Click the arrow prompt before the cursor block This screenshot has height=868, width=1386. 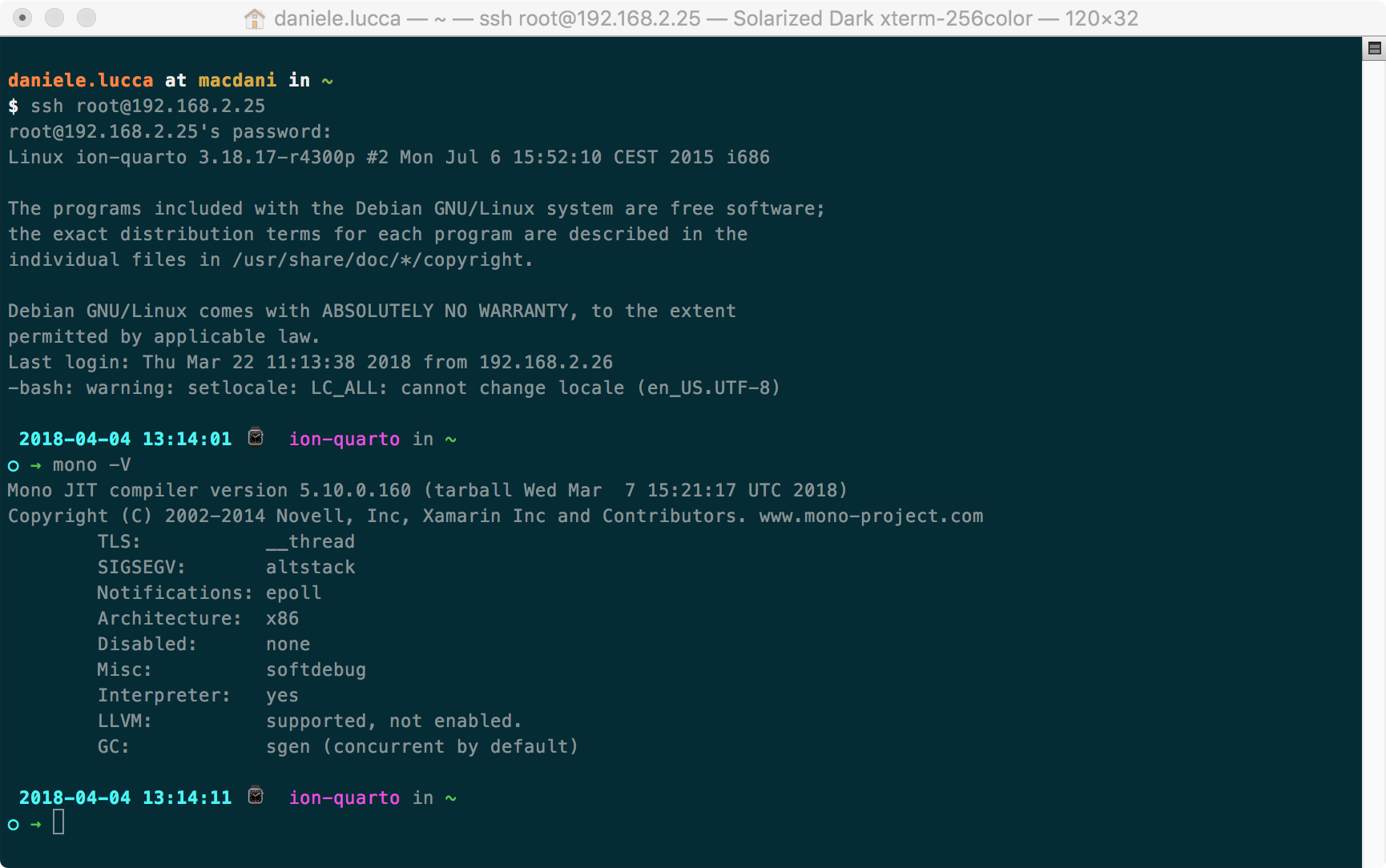[x=36, y=824]
